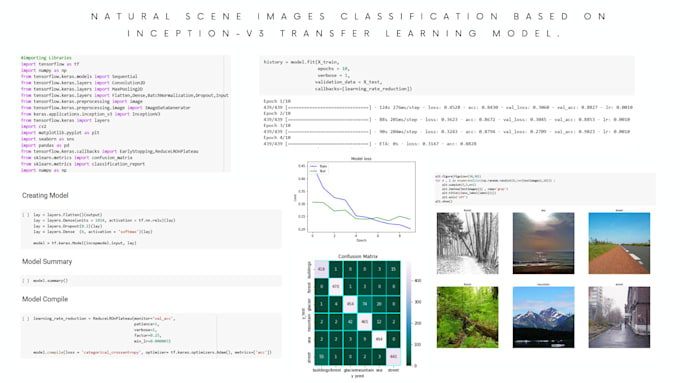Click the "epochs = 10," argument line
Screen dimensions: 680x383
pos(333,69)
